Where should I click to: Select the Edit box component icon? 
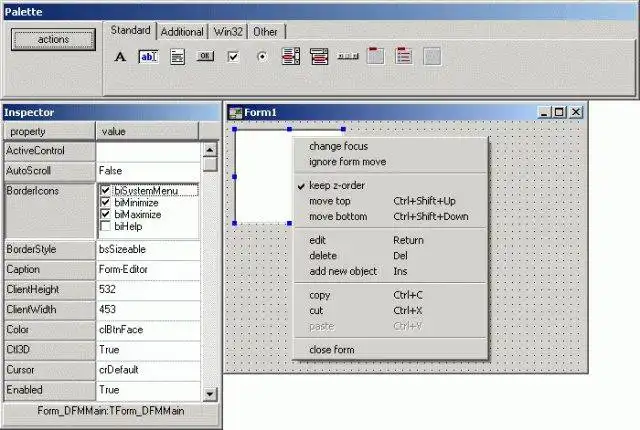(x=148, y=56)
